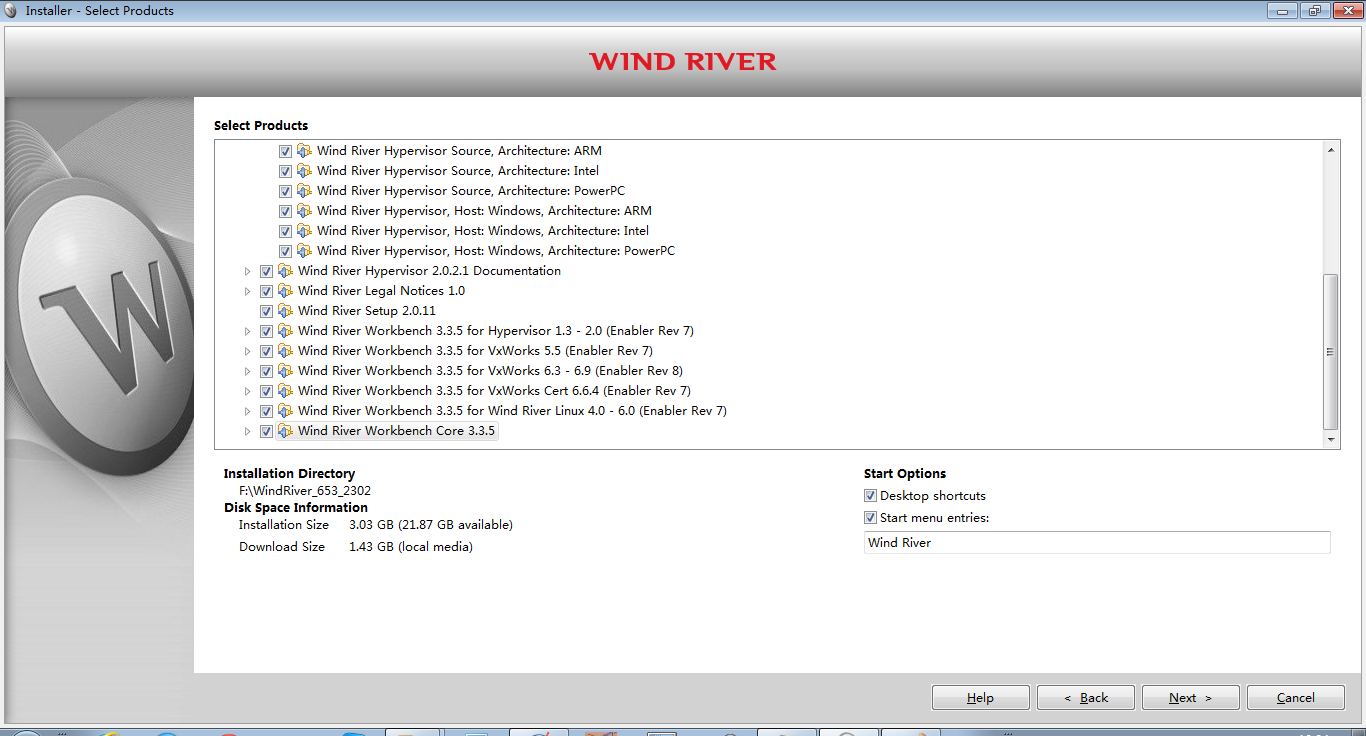Click the Help button
Screen dimensions: 1366x736
[980, 698]
